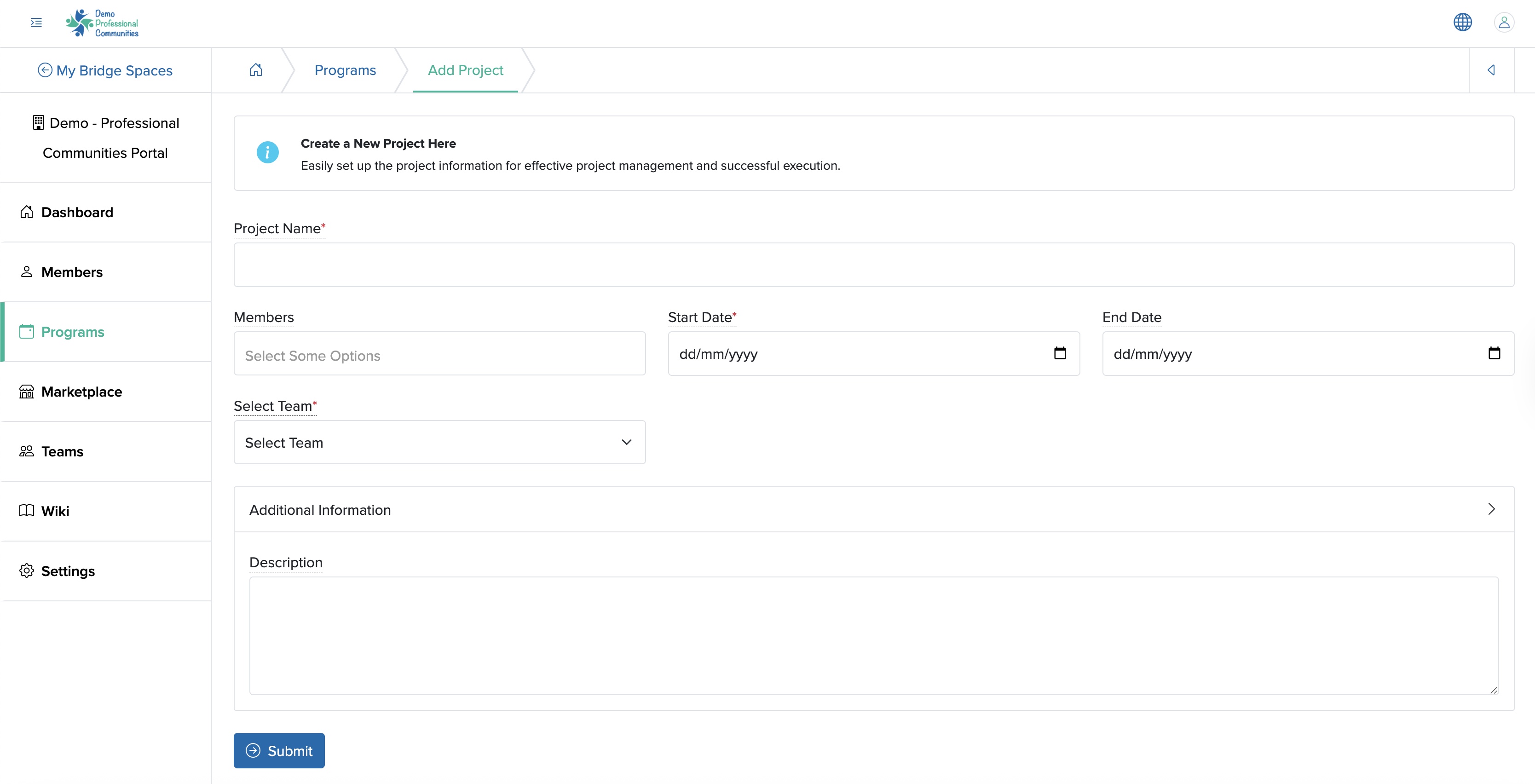Click the Start Date label
The image size is (1535, 784).
point(702,317)
